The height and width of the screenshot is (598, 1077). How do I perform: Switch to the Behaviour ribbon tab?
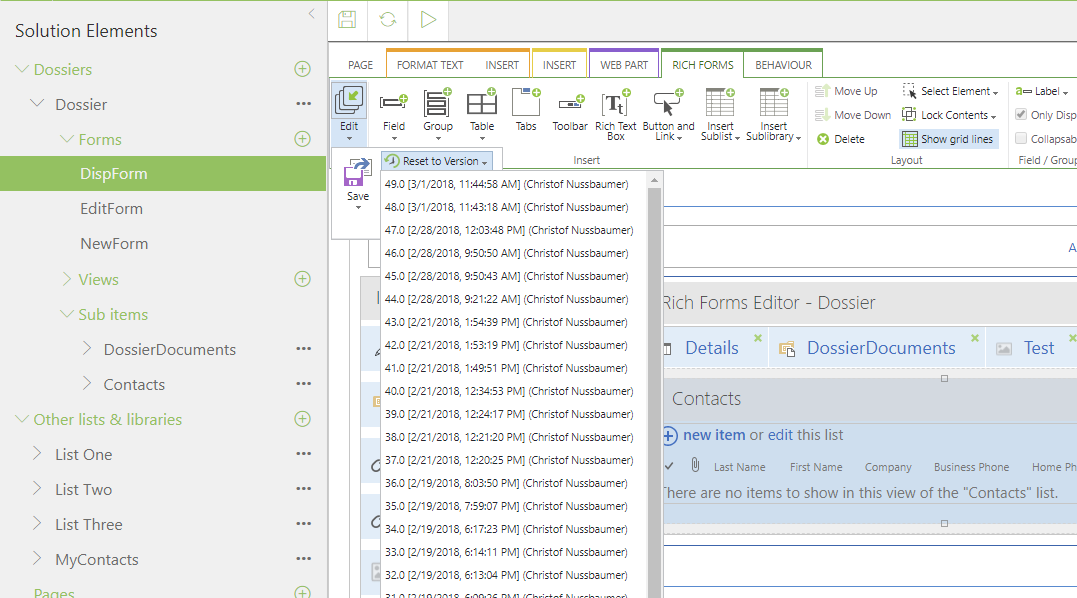pyautogui.click(x=783, y=65)
